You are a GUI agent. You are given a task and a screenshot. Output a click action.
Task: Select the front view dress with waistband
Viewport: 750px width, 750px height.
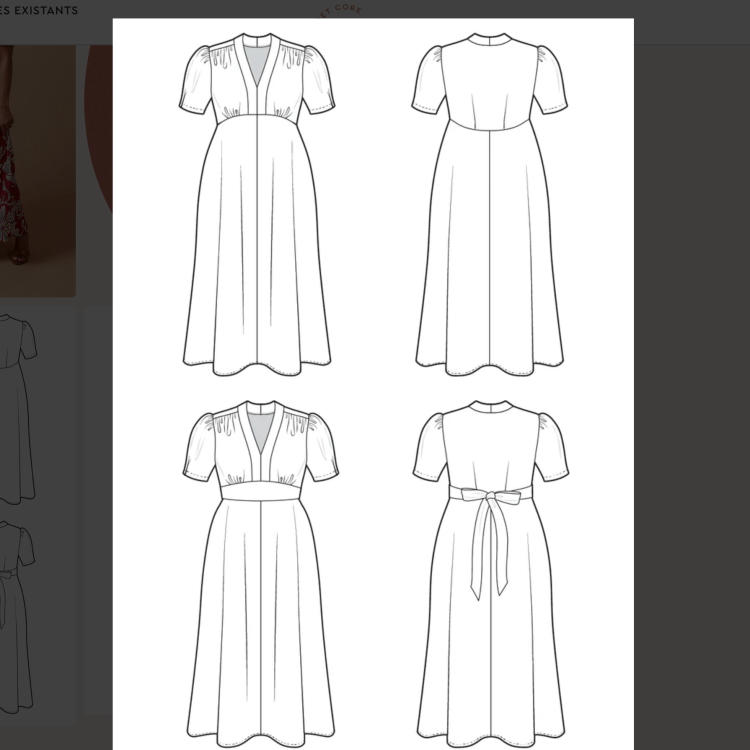(260, 600)
